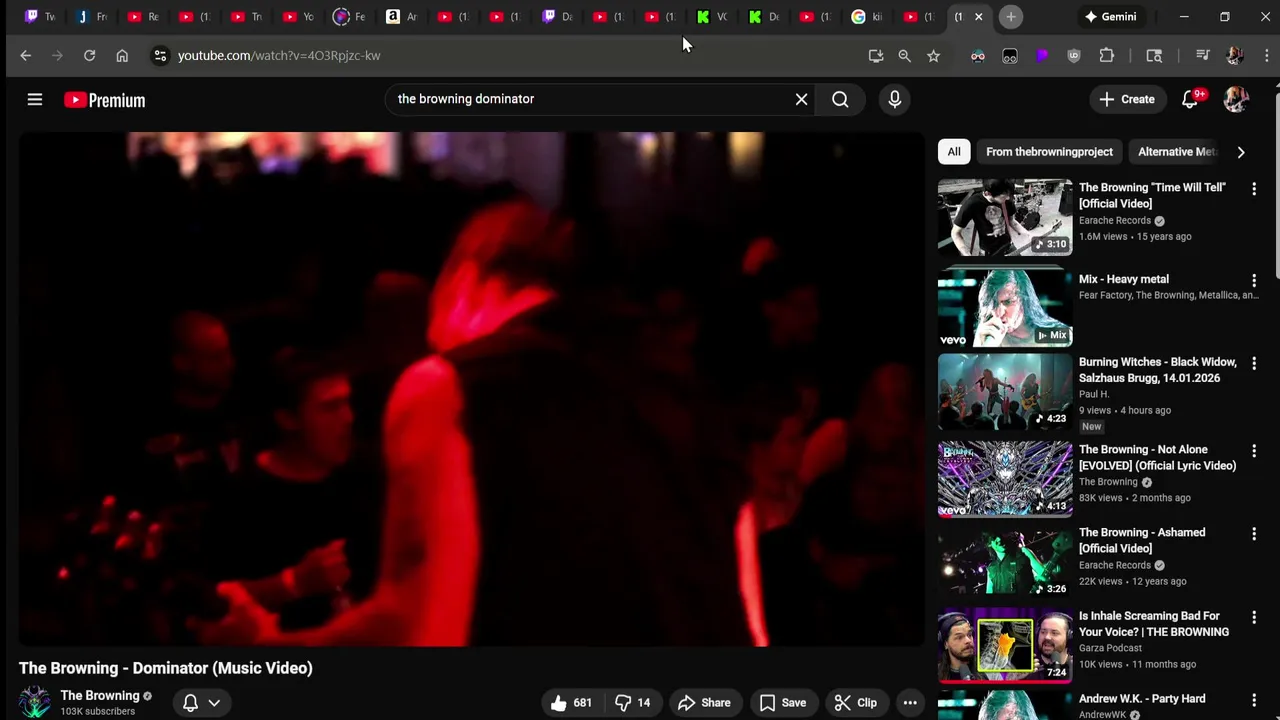Viewport: 1280px width, 720px height.
Task: Open the Create button
Action: (x=1127, y=99)
